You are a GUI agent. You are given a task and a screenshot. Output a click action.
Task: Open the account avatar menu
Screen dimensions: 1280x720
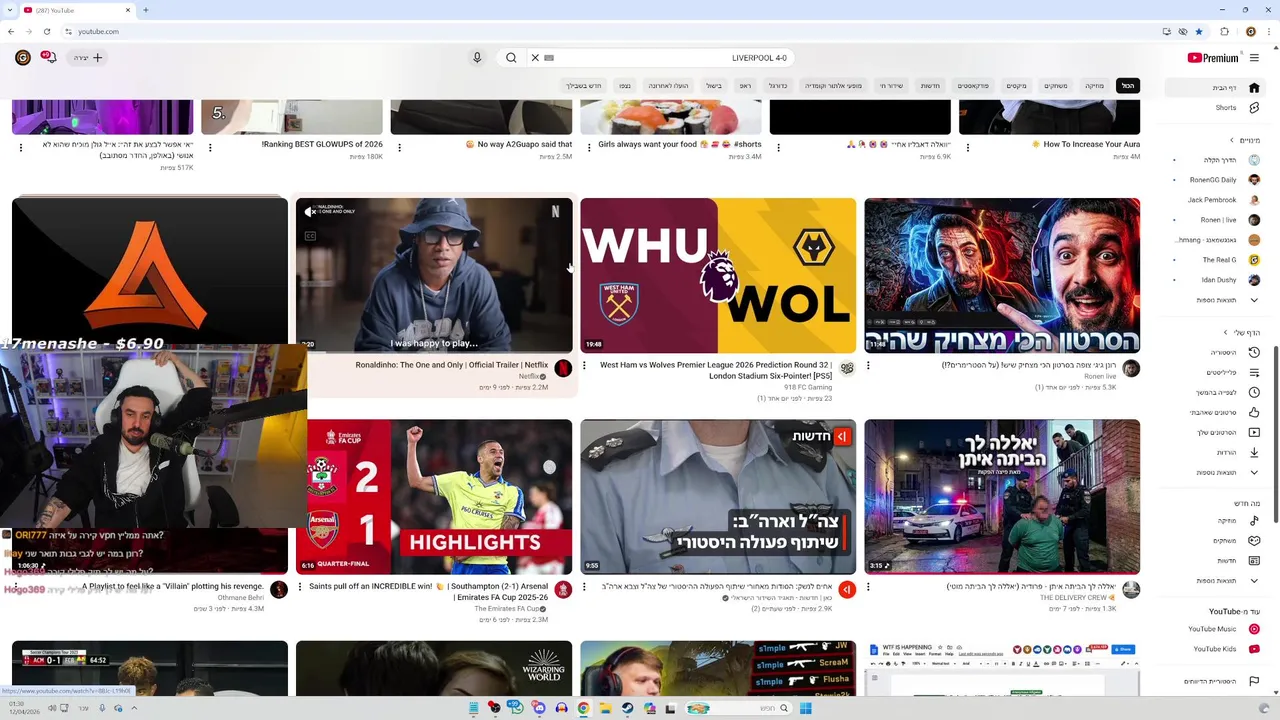click(x=22, y=58)
